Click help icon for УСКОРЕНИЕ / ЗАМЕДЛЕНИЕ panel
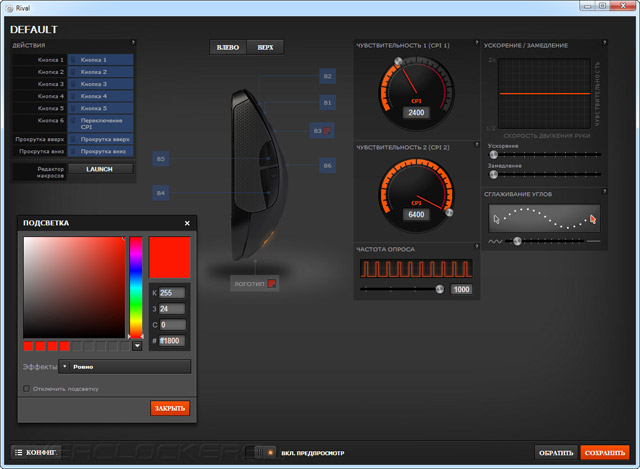This screenshot has height=469, width=640. click(x=604, y=42)
